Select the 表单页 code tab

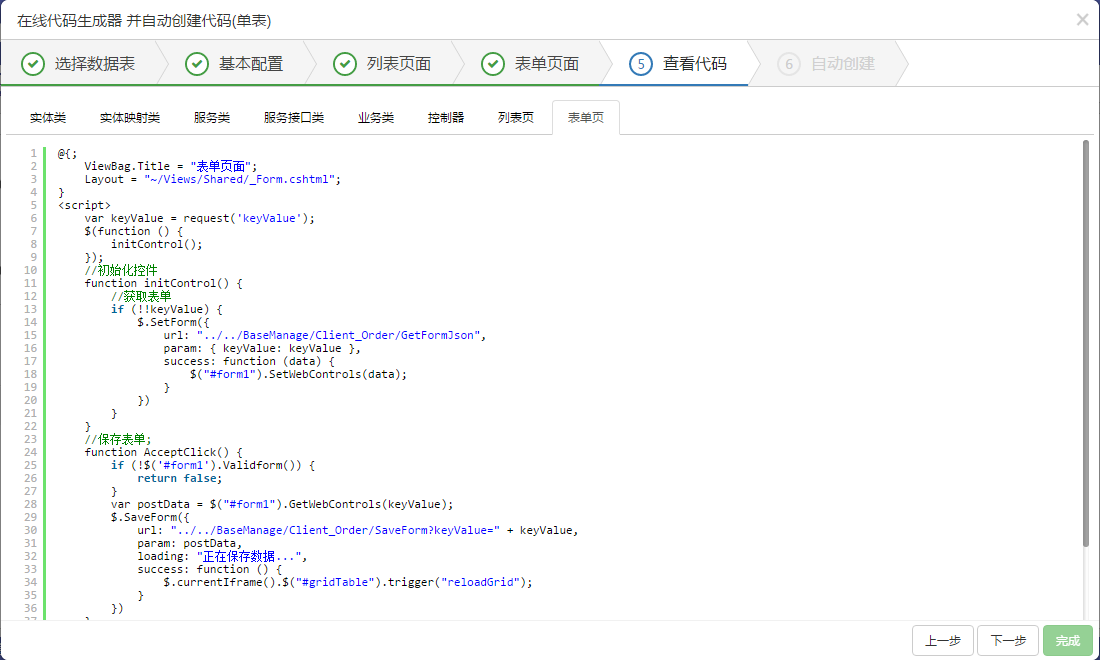(586, 117)
